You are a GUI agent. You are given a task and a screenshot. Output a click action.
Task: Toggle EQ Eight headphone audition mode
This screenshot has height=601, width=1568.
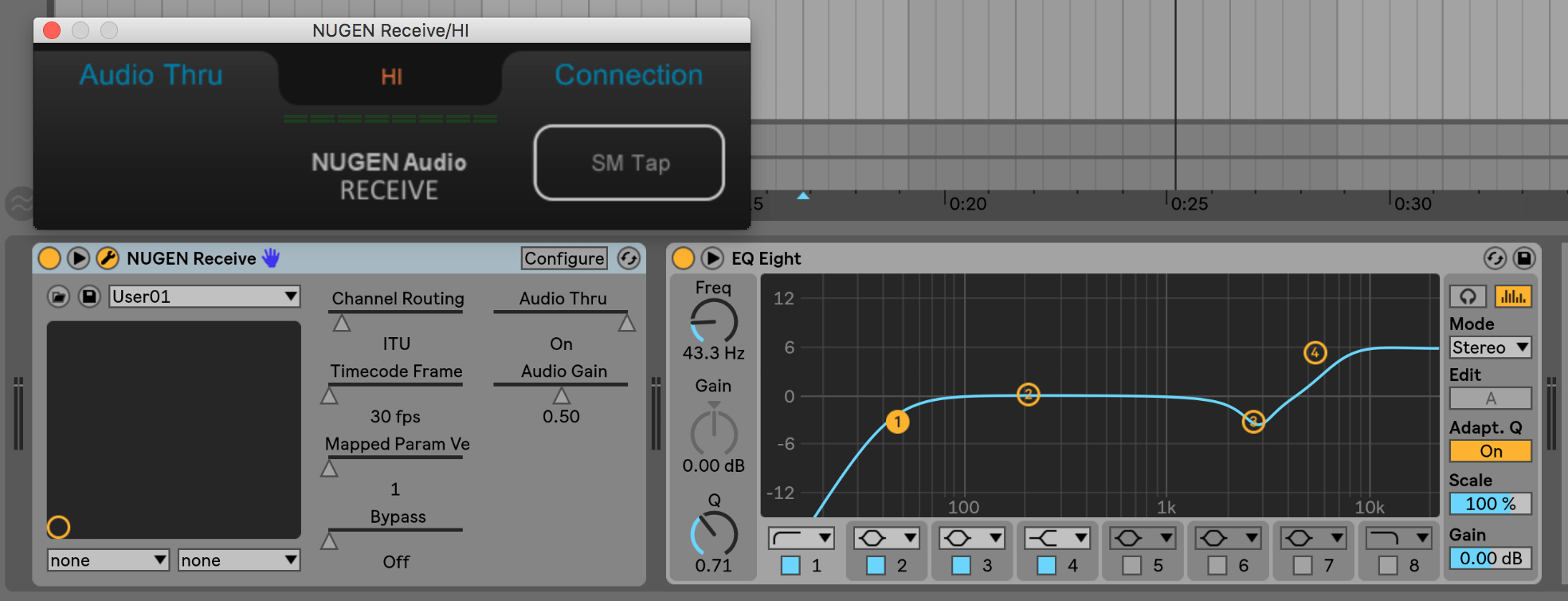tap(1468, 297)
